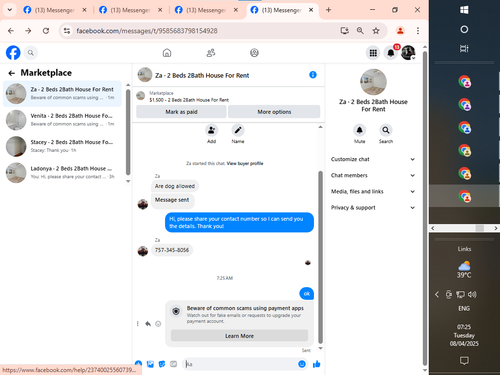View site information icon in address bar
Image resolution: width=500 pixels, height=375 pixels.
pyautogui.click(x=67, y=31)
